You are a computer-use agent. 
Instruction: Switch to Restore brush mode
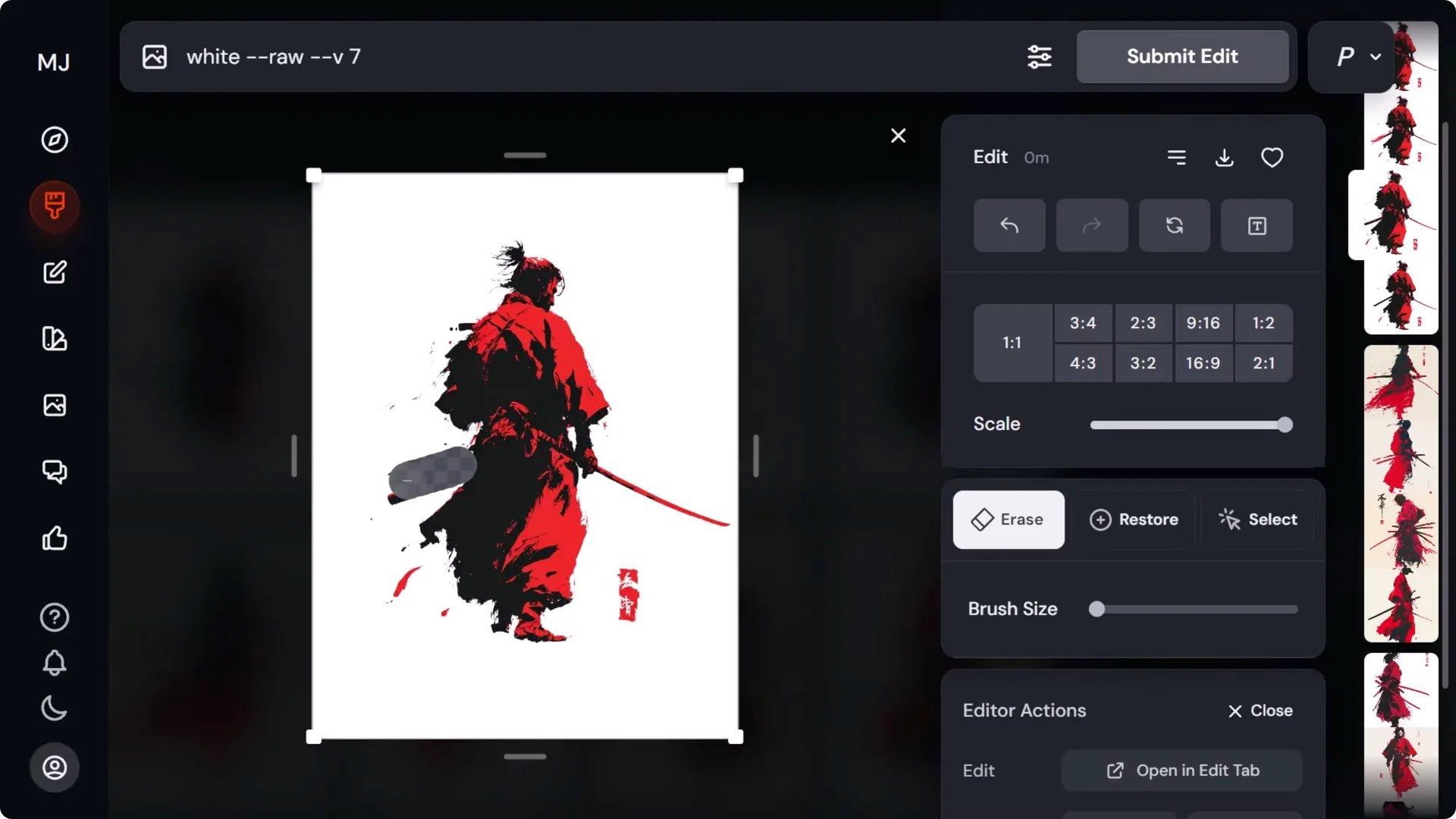coord(1134,519)
